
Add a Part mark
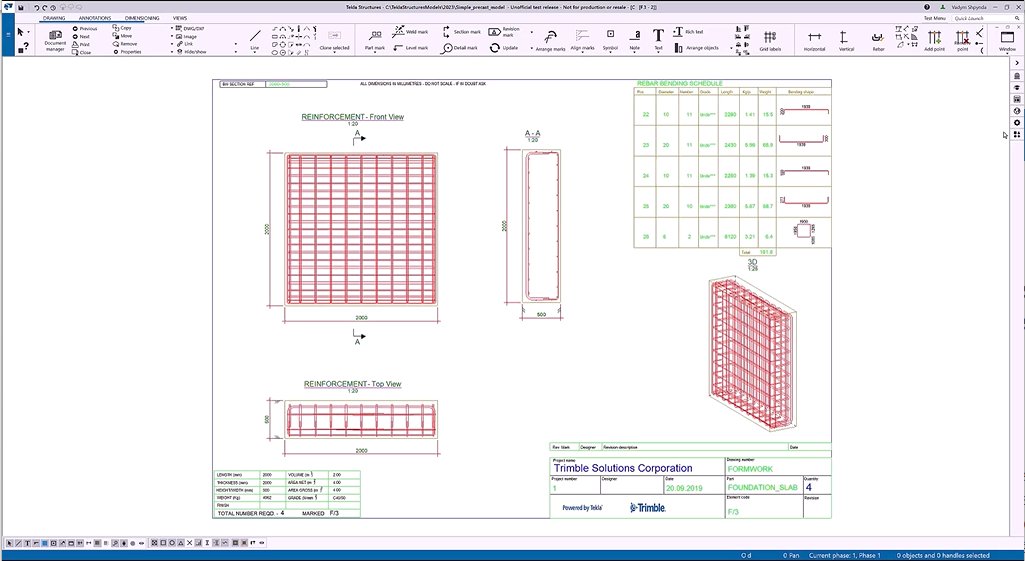tap(375, 39)
